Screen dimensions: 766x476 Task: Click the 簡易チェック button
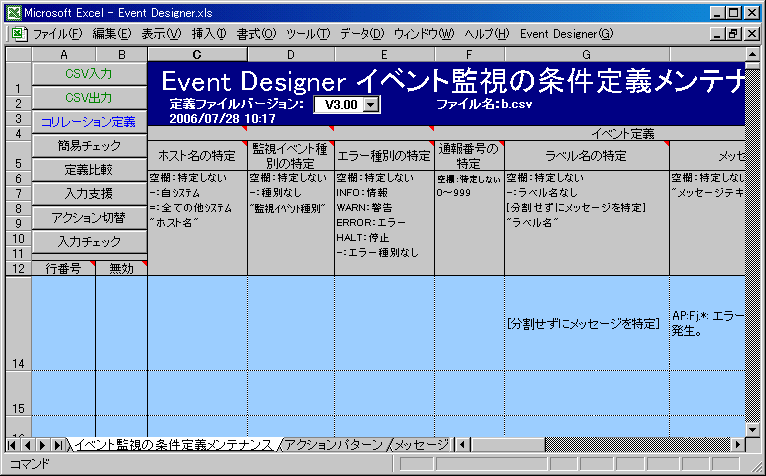point(89,146)
